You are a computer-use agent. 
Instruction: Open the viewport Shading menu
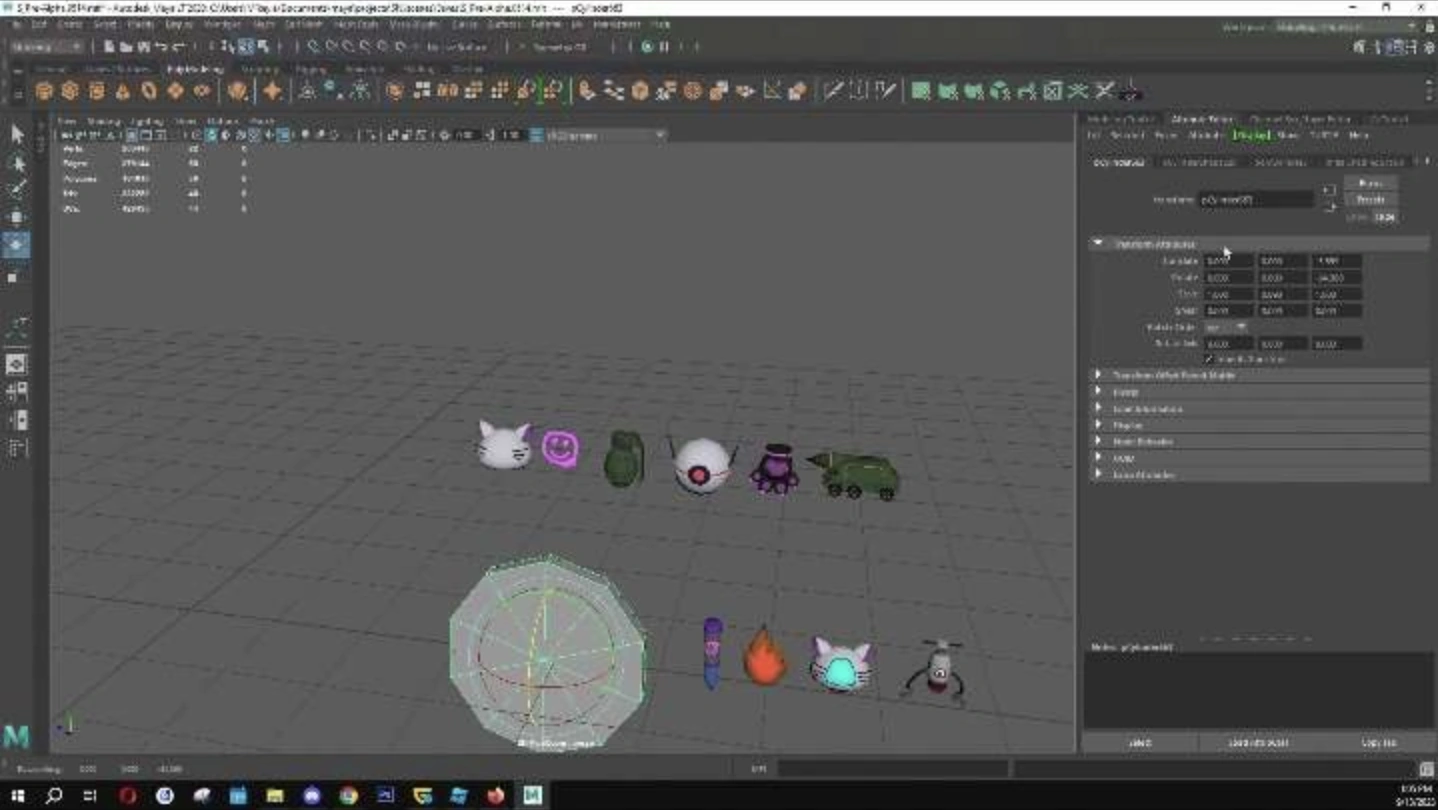[104, 121]
